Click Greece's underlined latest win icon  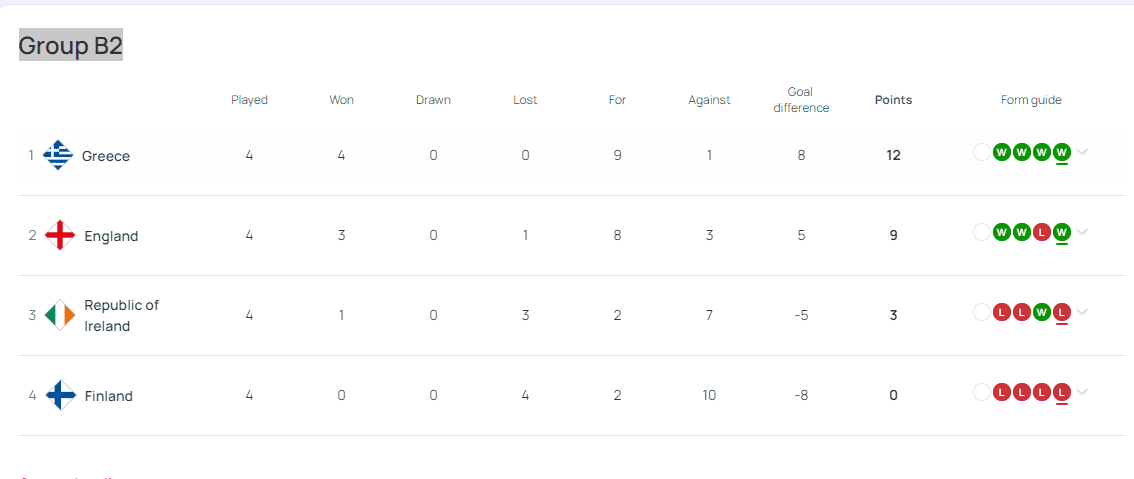tap(1062, 152)
